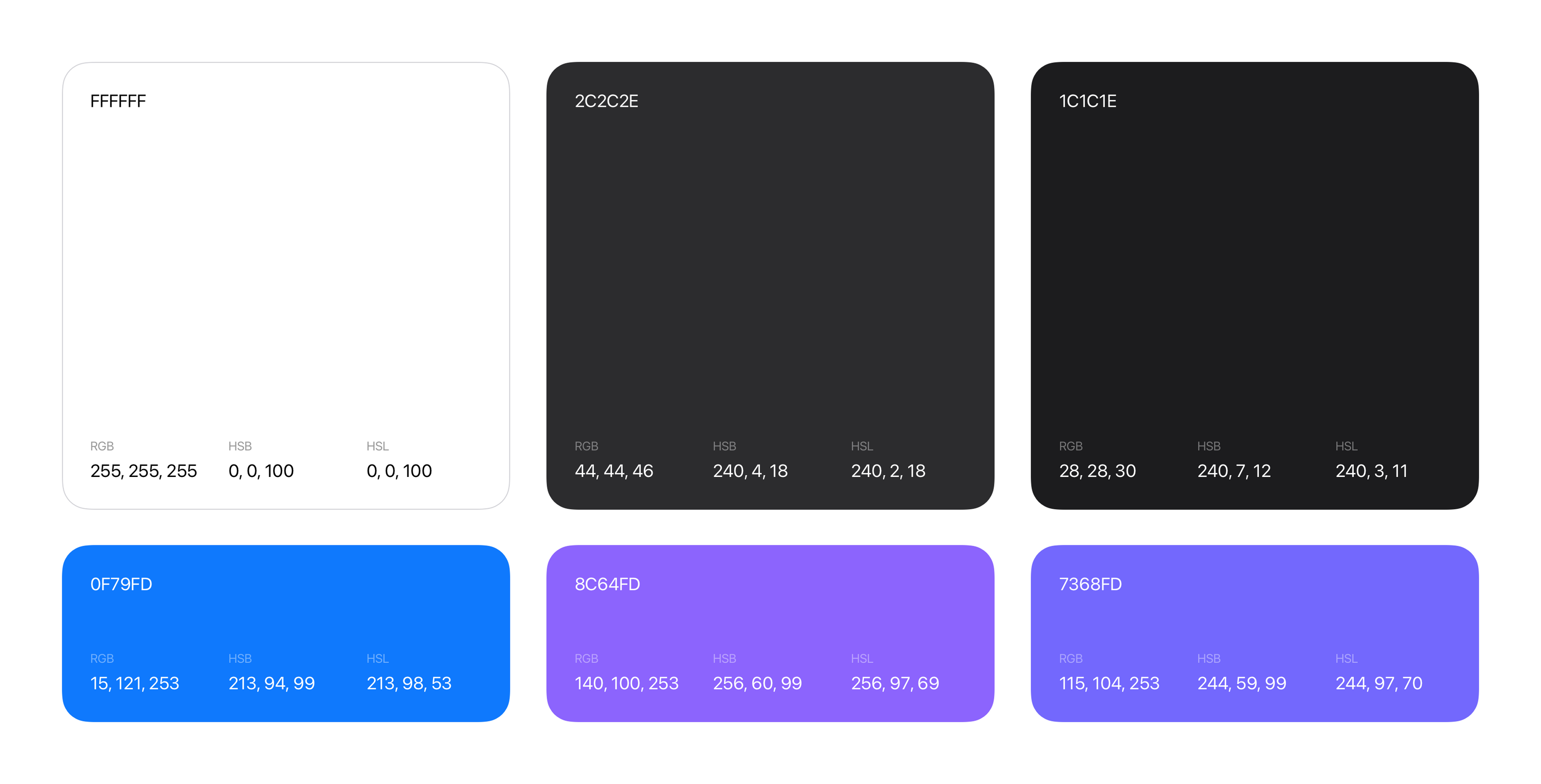Click the 1C1C1E hex label
Viewport: 1541px width, 784px height.
pos(1087,101)
